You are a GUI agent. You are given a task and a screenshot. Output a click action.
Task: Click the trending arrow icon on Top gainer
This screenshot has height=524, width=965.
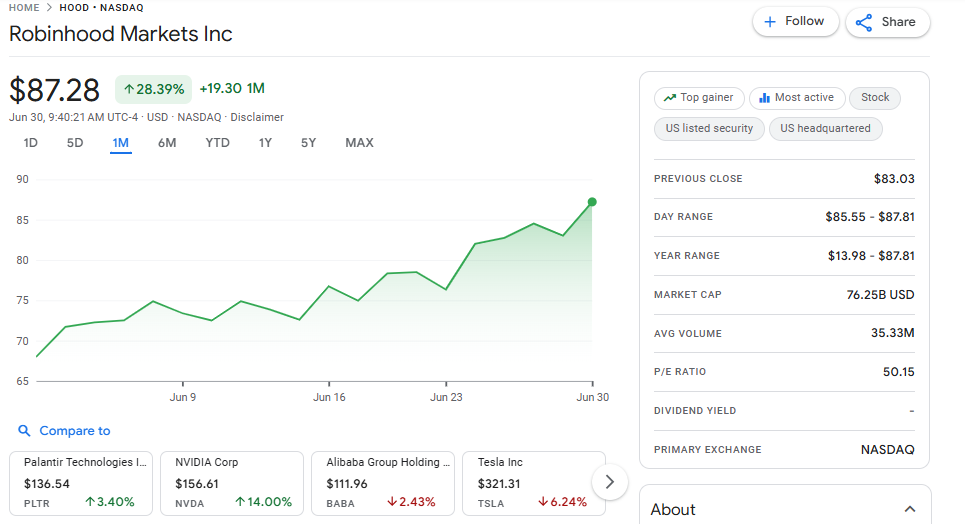point(670,97)
